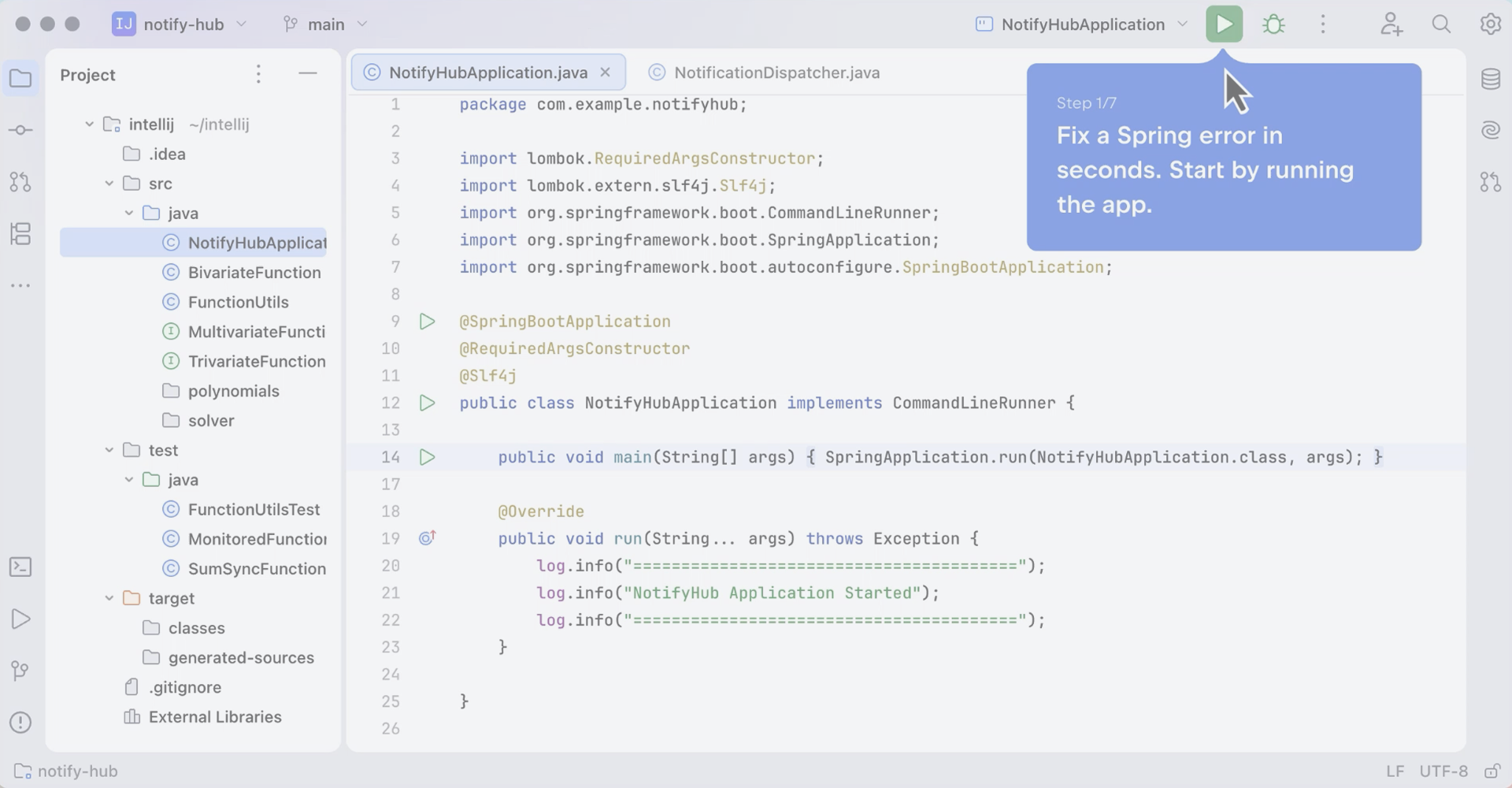This screenshot has width=1512, height=788.
Task: Open the main branch dropdown
Action: click(x=325, y=24)
